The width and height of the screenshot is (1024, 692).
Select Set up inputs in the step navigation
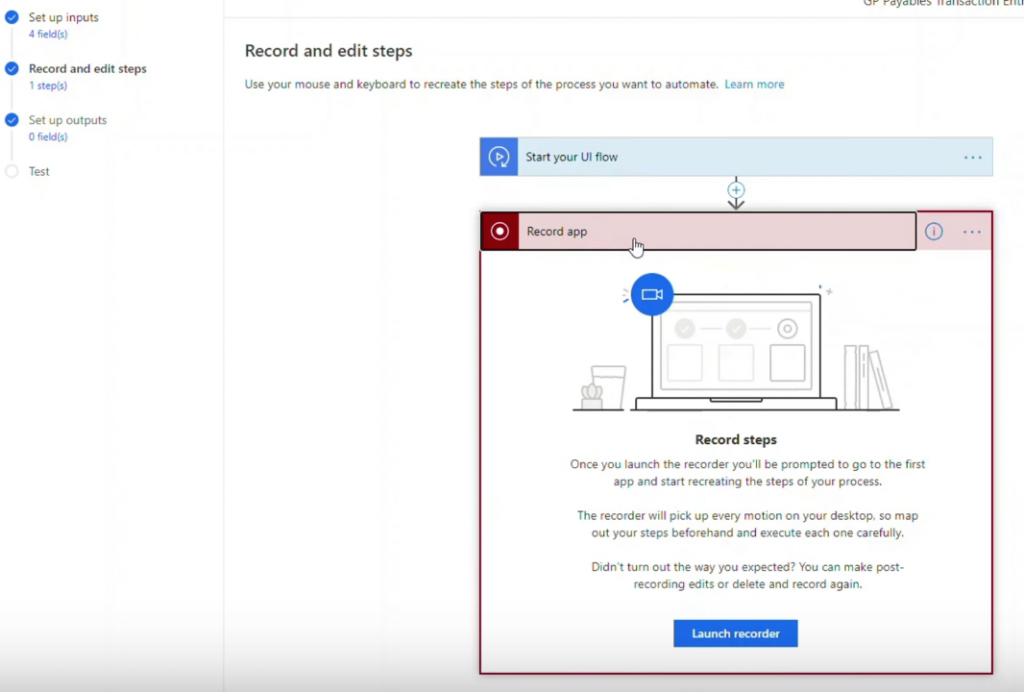point(62,17)
